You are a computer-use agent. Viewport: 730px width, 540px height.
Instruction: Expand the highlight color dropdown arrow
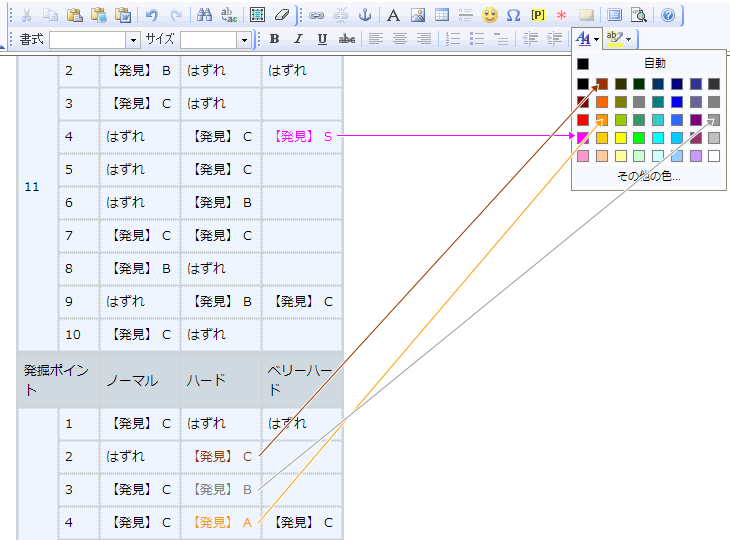click(629, 39)
